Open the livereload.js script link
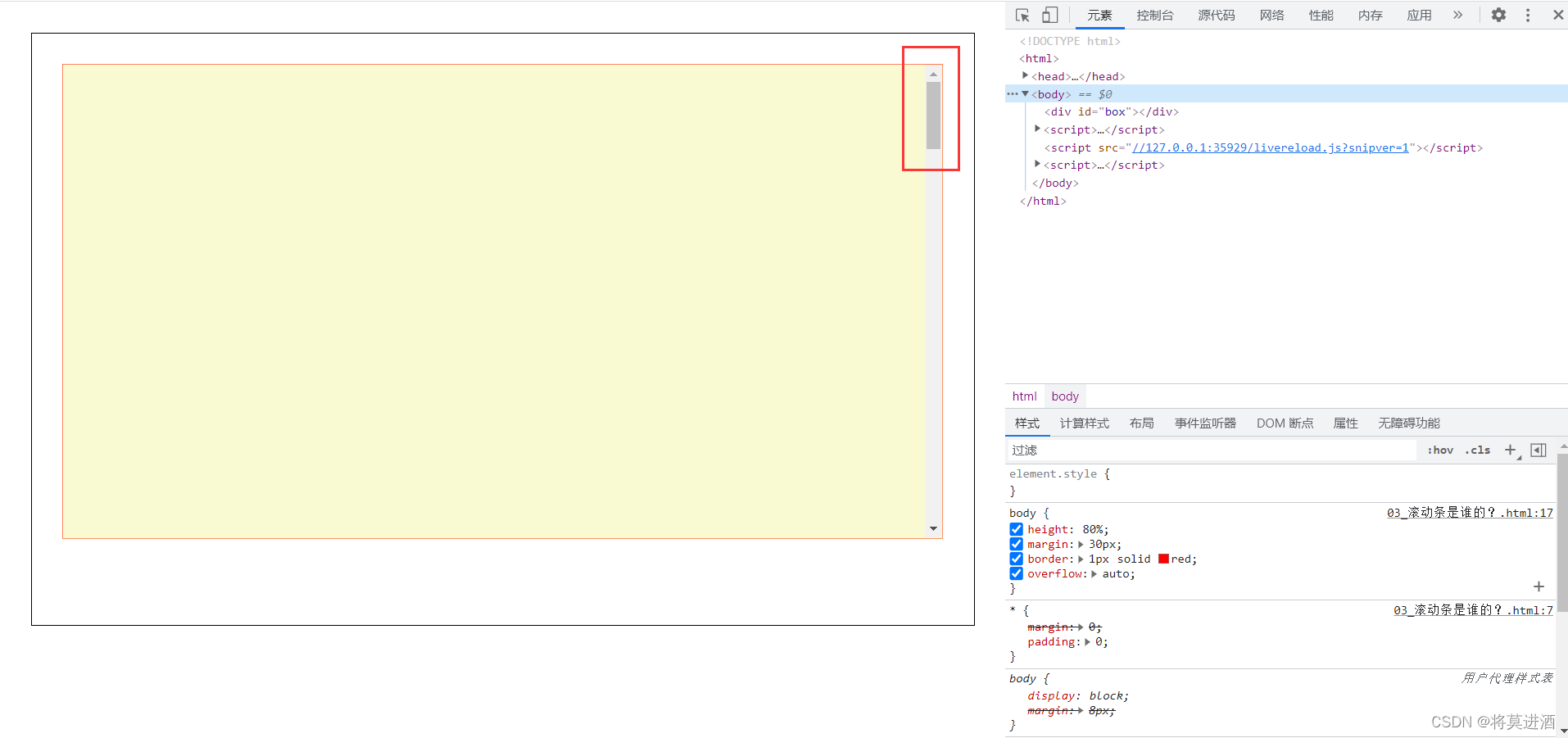 coord(1271,147)
